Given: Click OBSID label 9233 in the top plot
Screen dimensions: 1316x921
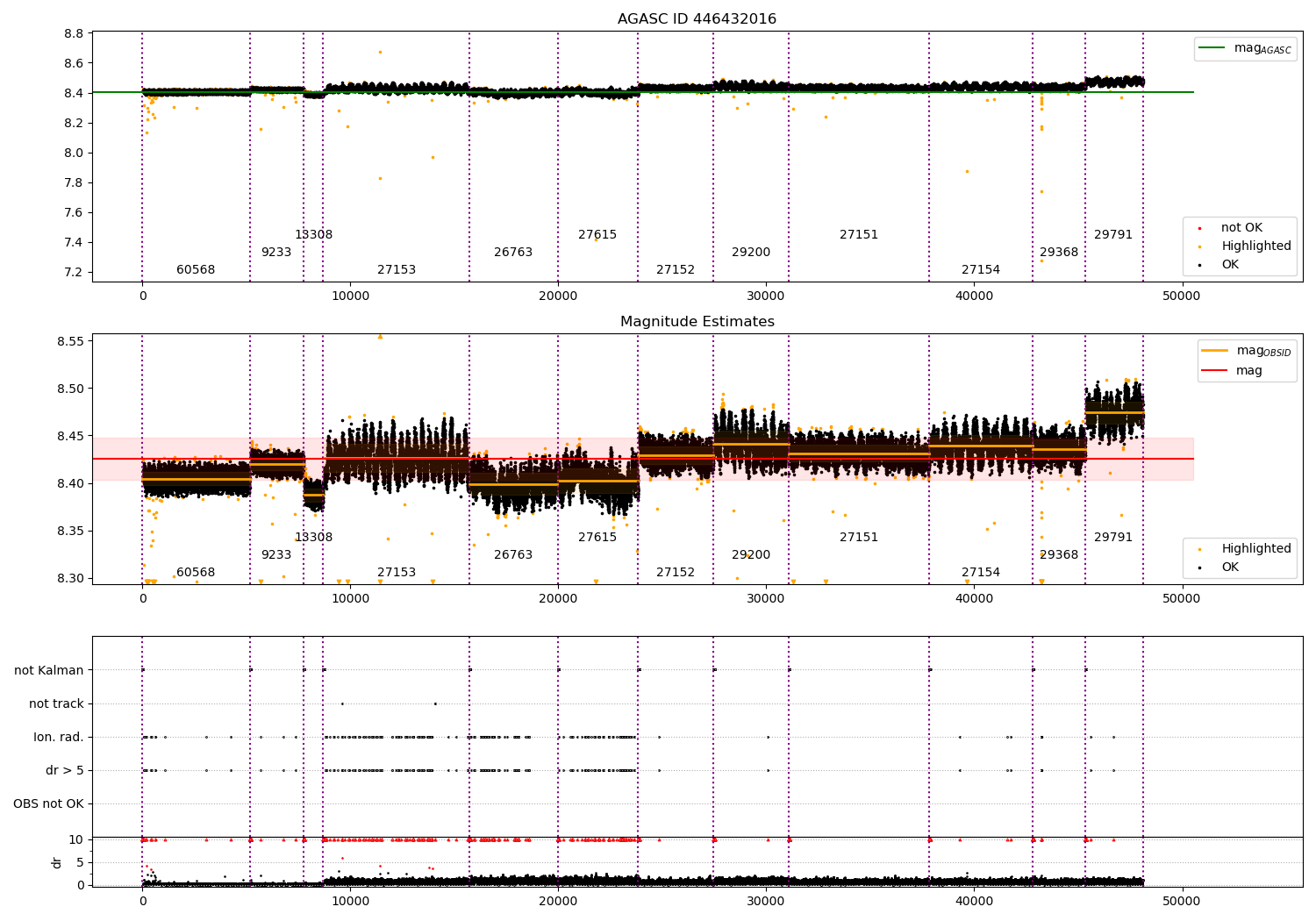Looking at the screenshot, I should point(276,253).
